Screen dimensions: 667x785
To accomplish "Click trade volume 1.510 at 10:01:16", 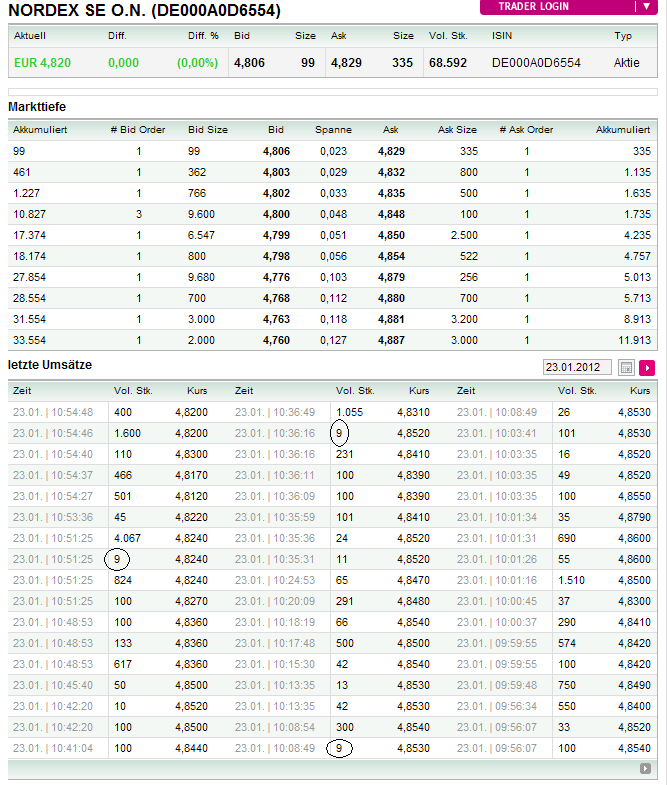I will [571, 581].
